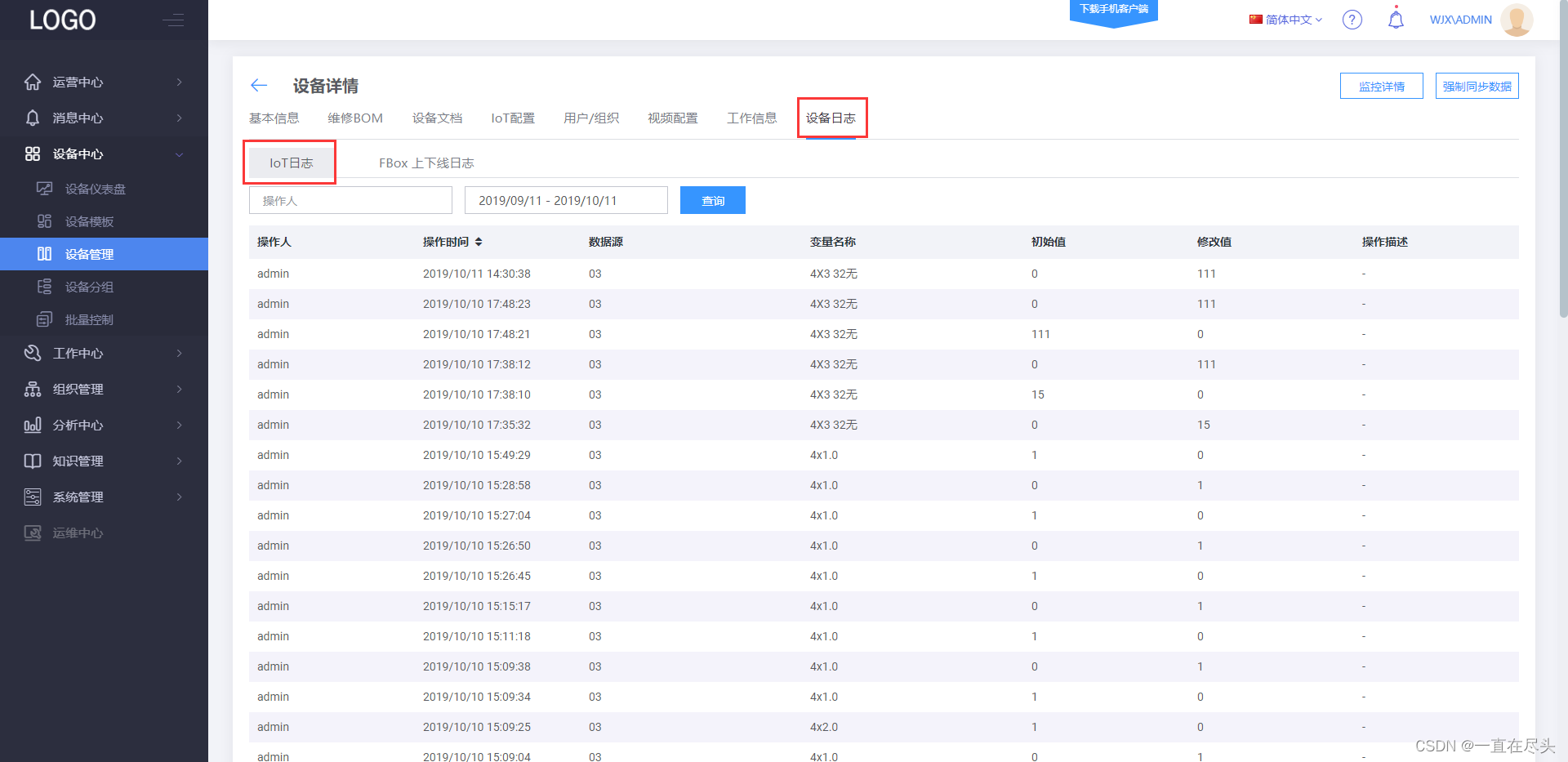Switch to the 用户/组织 tab
Viewport: 1568px width, 762px height.
[591, 118]
